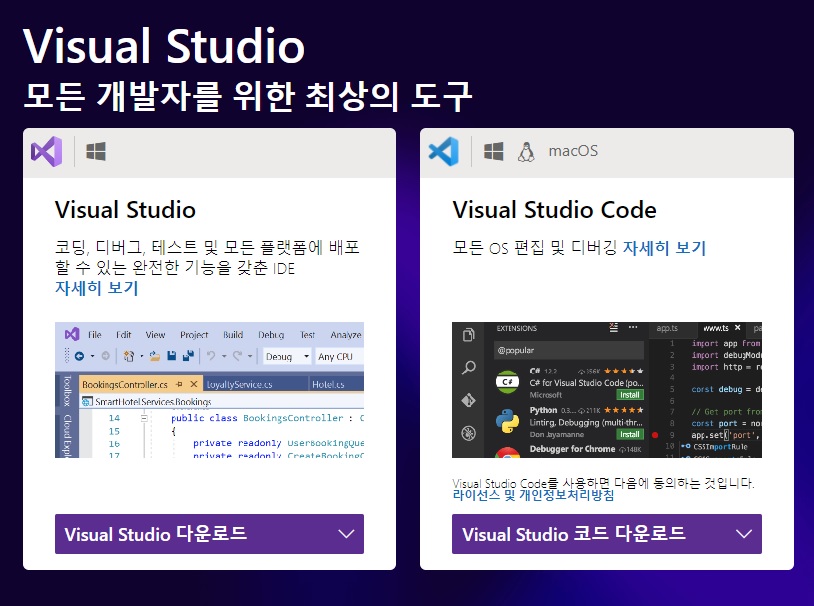Click the 모든 개발자를 위한 최상의 도구 subtitle
814x606 pixels.
248,97
